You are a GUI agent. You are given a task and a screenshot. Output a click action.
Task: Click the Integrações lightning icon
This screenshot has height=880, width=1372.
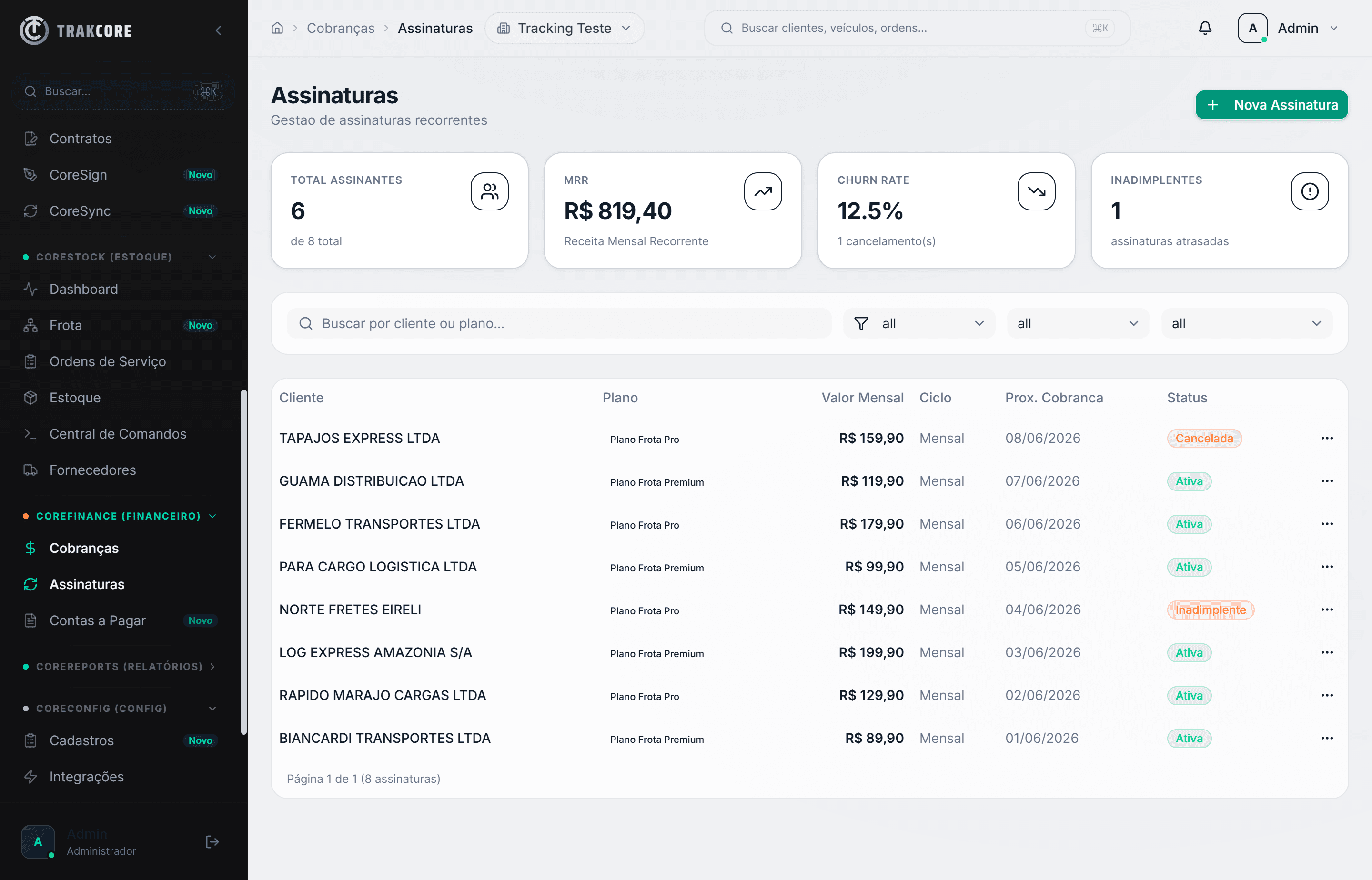click(30, 777)
